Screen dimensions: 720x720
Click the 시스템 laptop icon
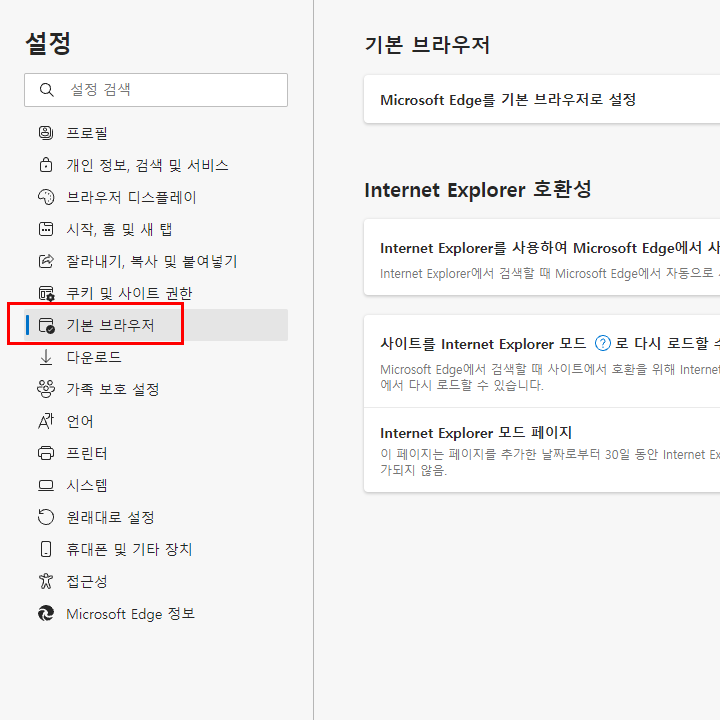46,485
